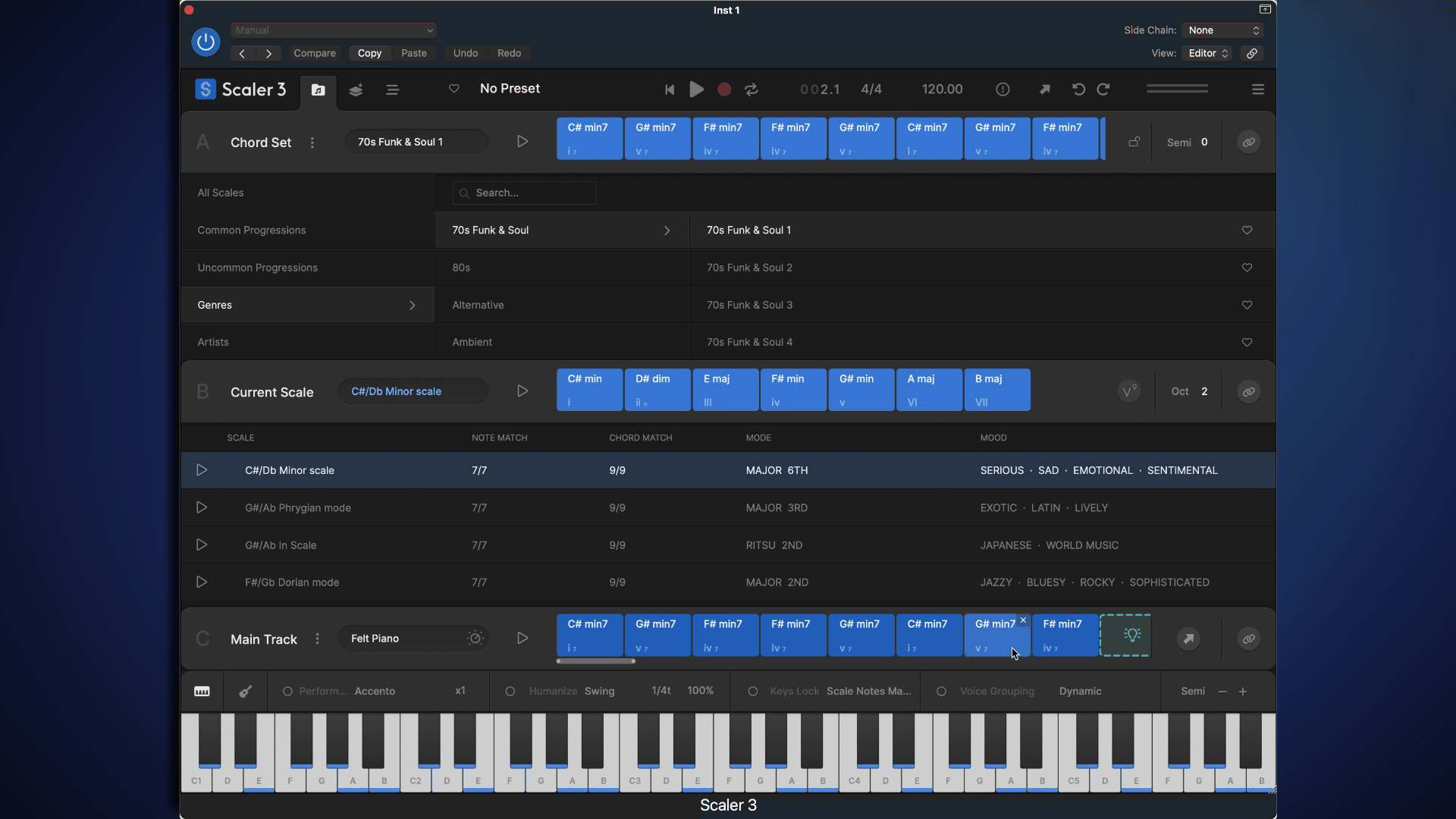1456x819 pixels.
Task: Toggle the Chord Set link icon
Action: click(1248, 142)
